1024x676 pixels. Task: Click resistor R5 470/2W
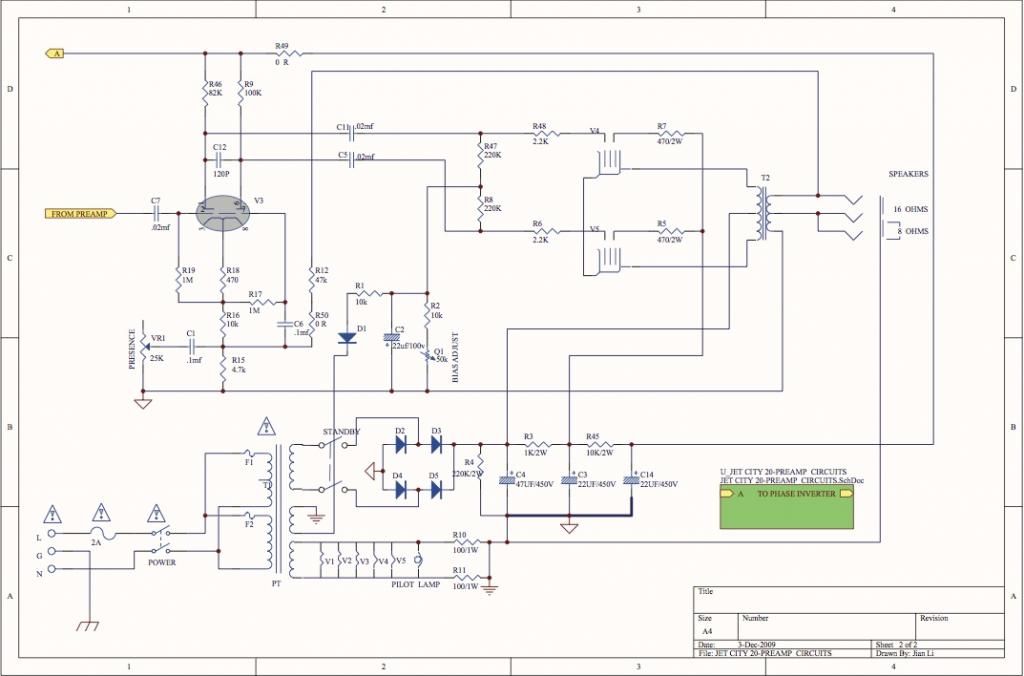tap(669, 231)
